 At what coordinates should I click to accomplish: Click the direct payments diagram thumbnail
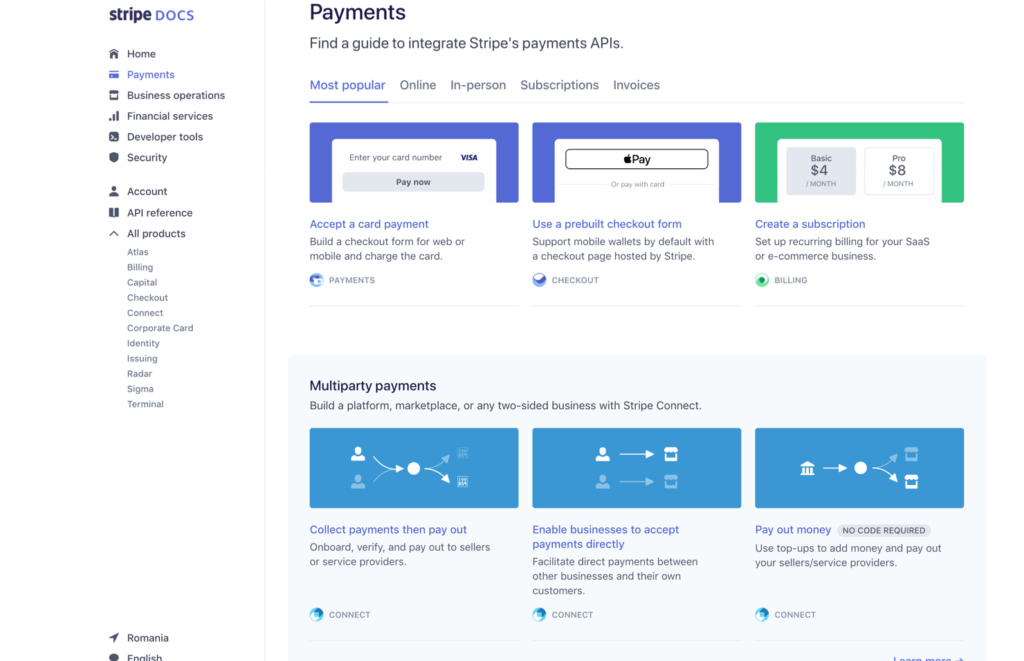637,468
